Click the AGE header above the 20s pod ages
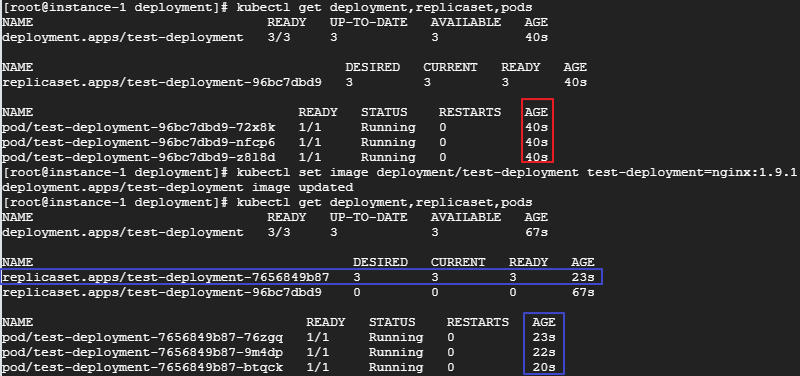This screenshot has height=376, width=800. 544,322
